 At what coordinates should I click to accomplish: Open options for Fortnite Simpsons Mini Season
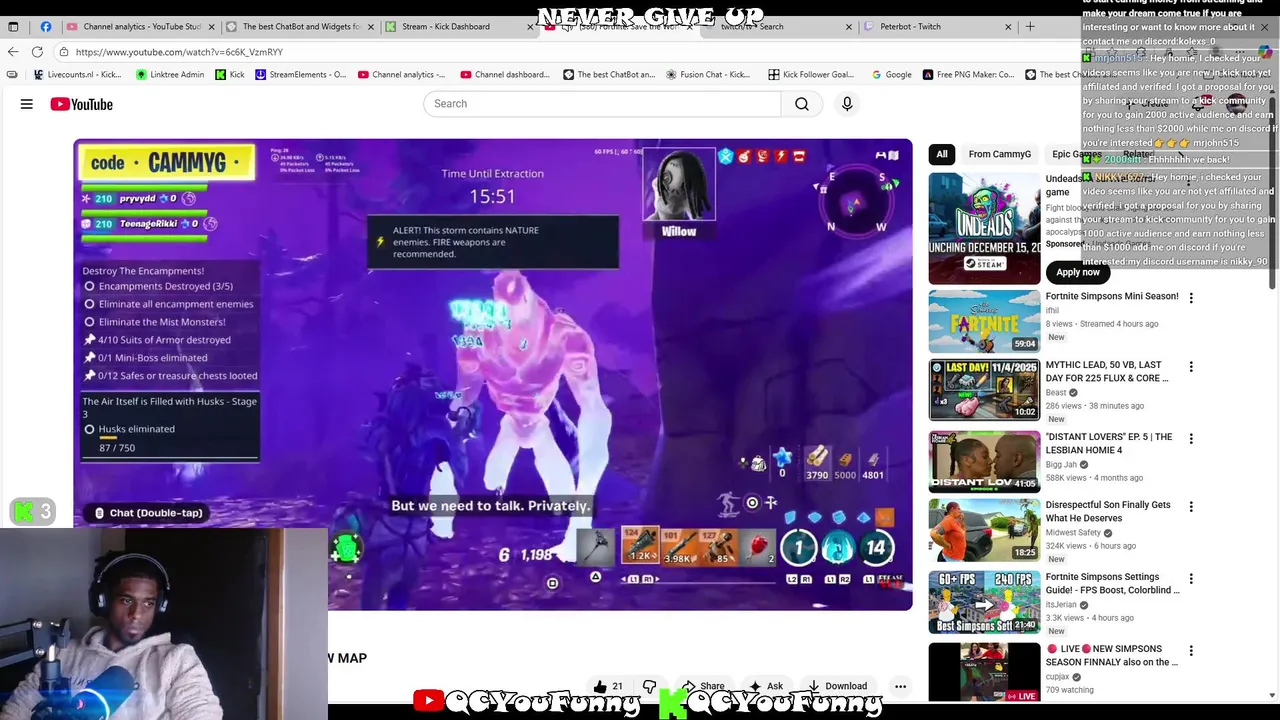(1191, 298)
